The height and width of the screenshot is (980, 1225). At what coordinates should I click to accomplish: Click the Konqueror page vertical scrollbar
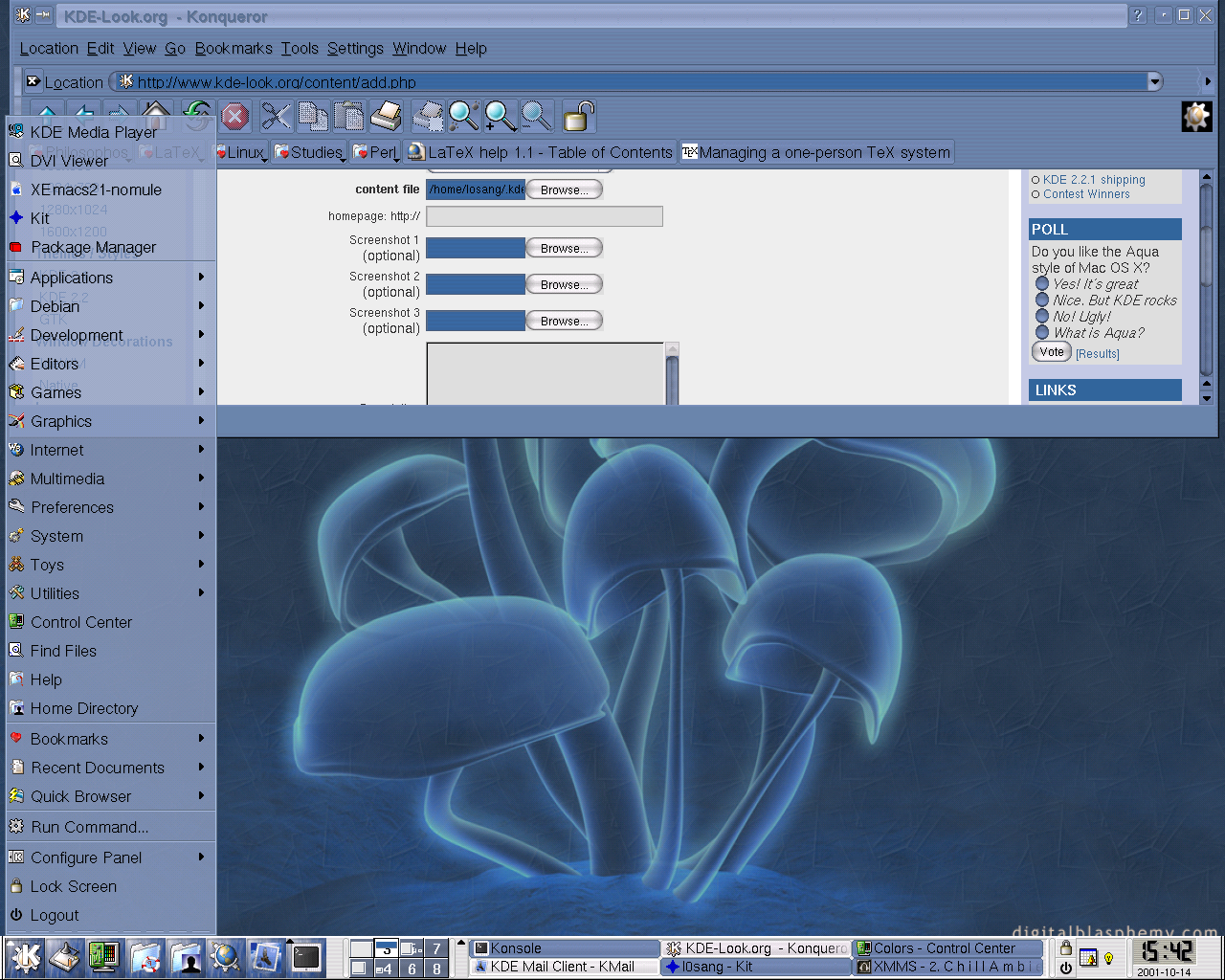(x=1206, y=287)
